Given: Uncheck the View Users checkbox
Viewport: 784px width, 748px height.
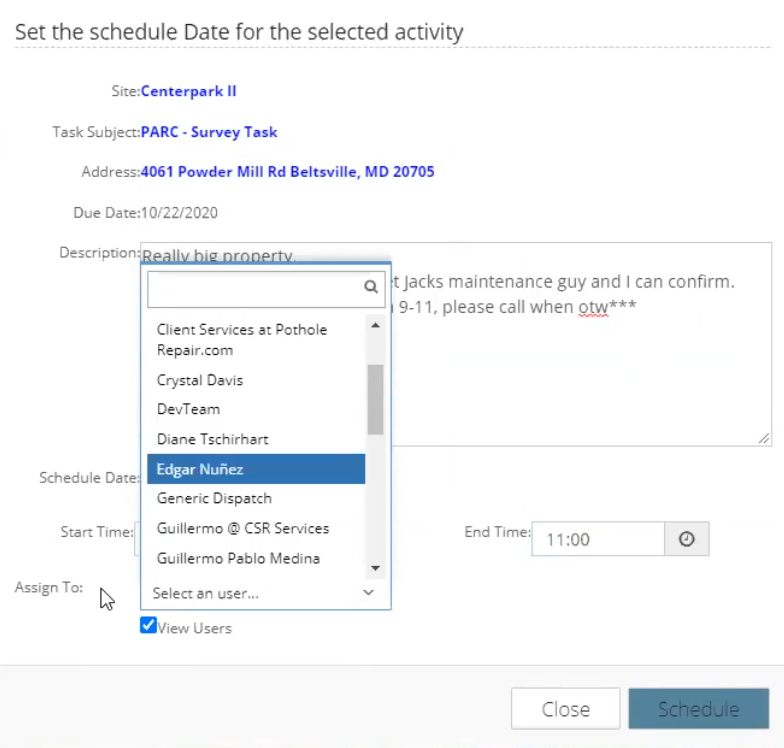Looking at the screenshot, I should [148, 625].
